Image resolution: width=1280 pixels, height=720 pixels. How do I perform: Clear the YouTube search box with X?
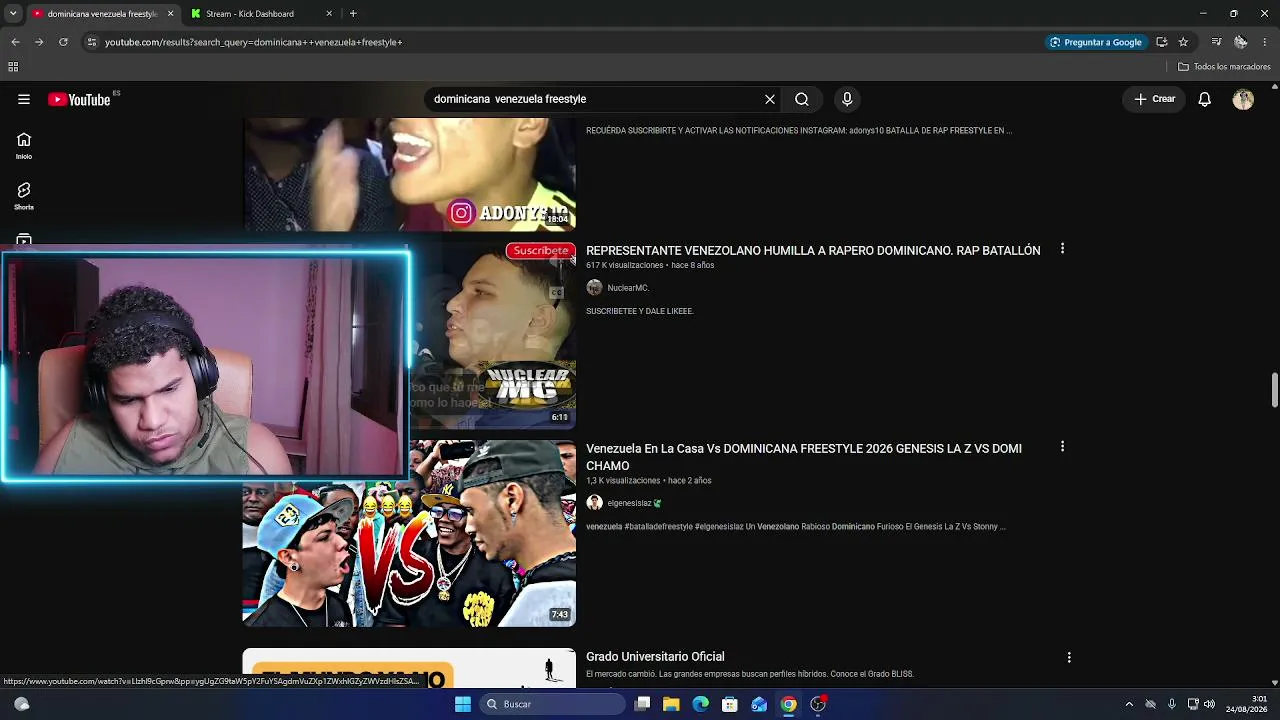(770, 99)
